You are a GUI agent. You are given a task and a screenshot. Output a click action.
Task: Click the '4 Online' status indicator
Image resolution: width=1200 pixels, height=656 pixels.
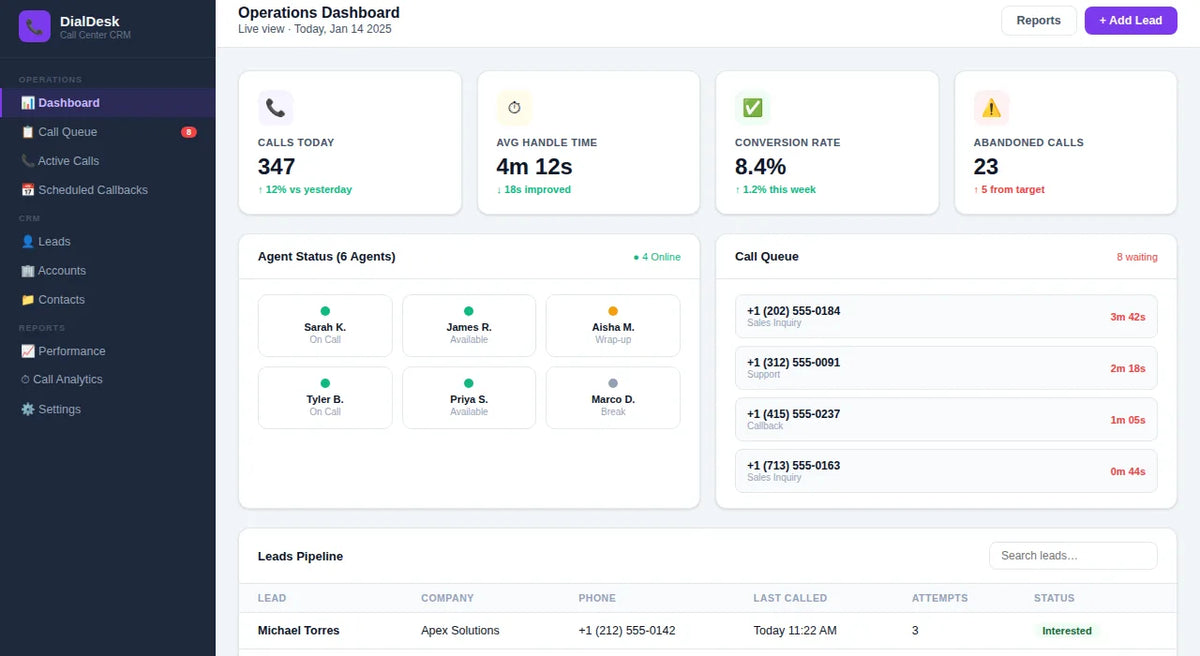pos(657,257)
